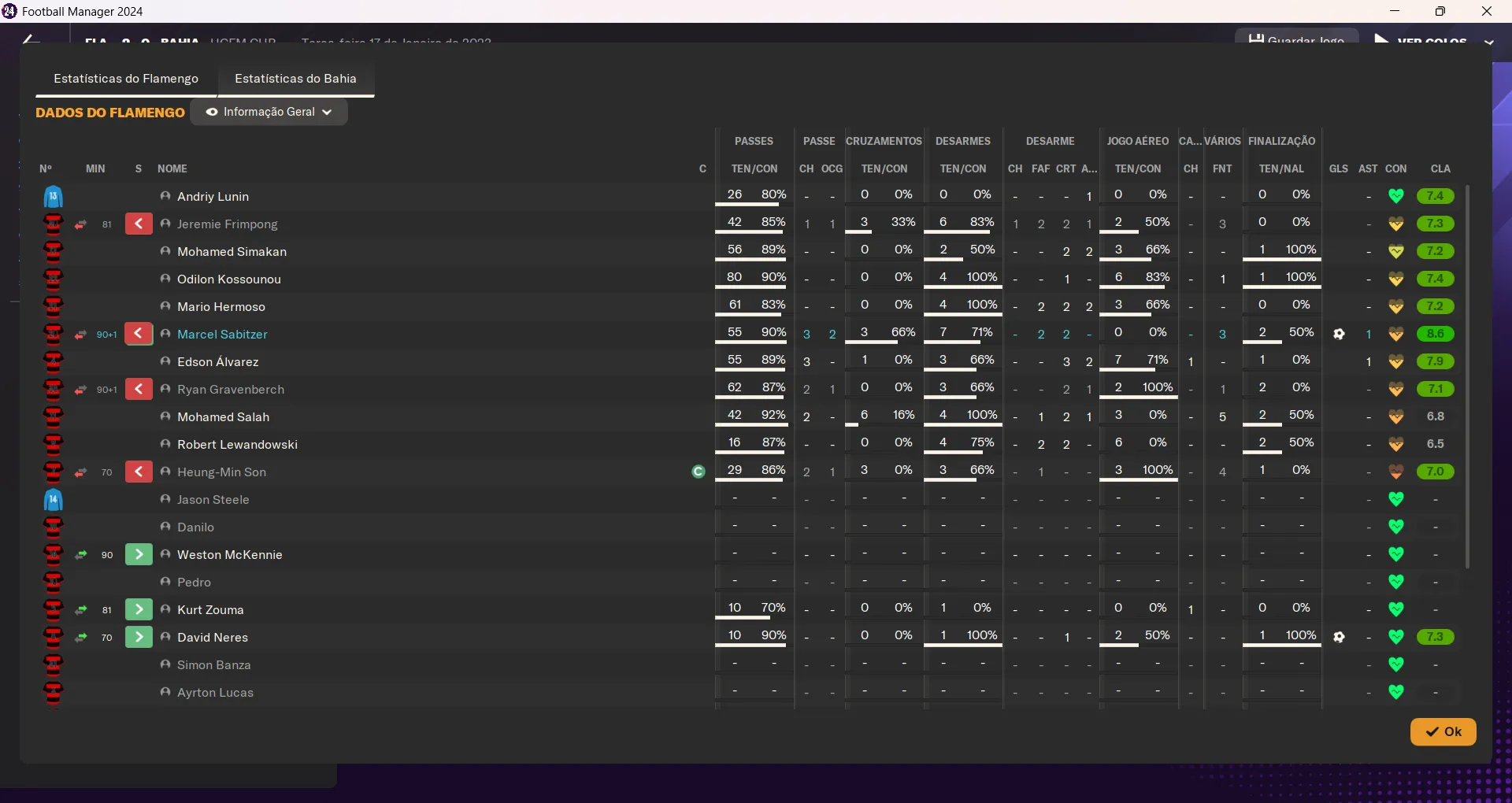Click substituted-off arrow for Ryan Gravenberch

point(139,390)
